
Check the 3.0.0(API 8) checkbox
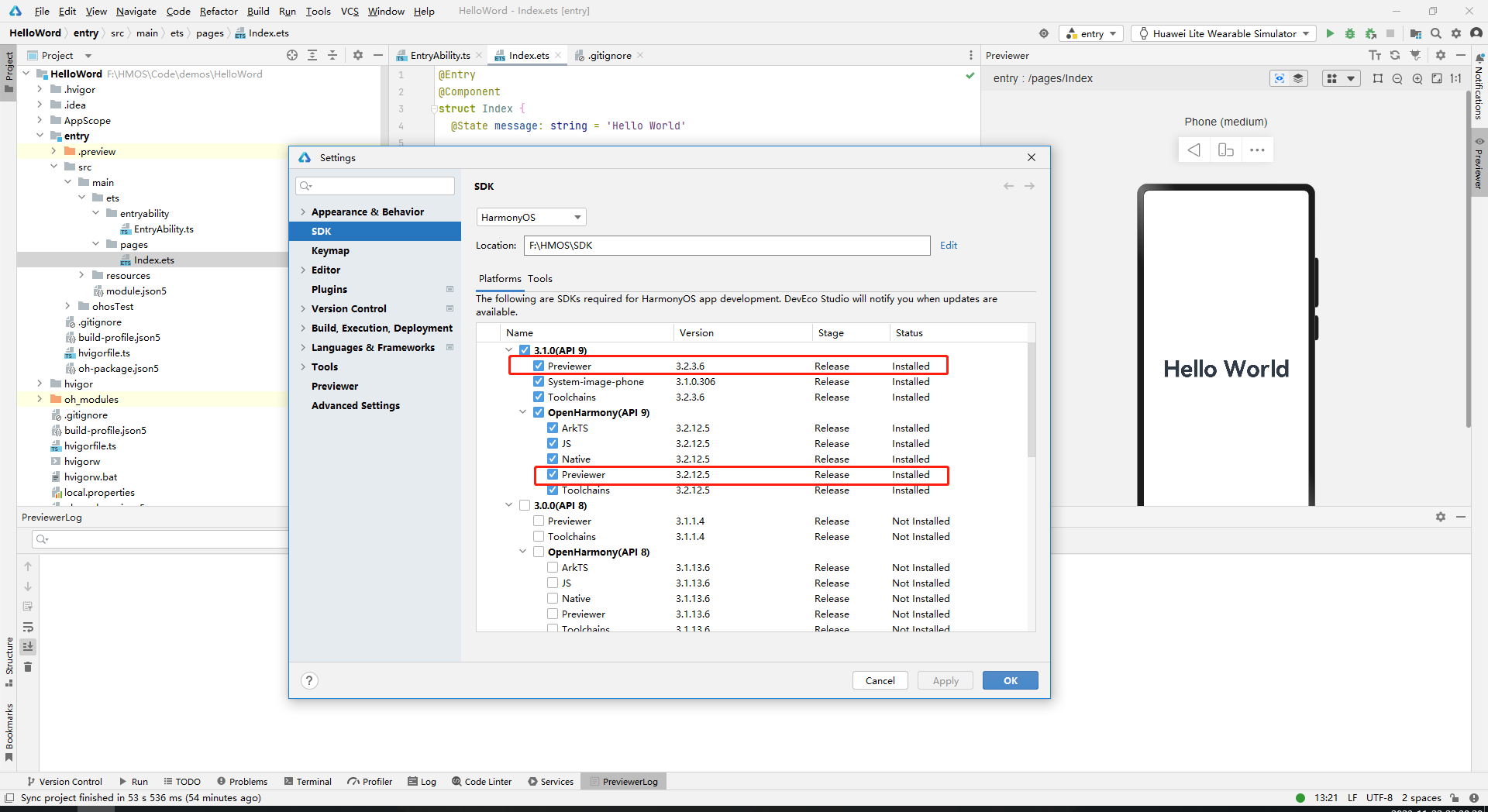[x=525, y=505]
